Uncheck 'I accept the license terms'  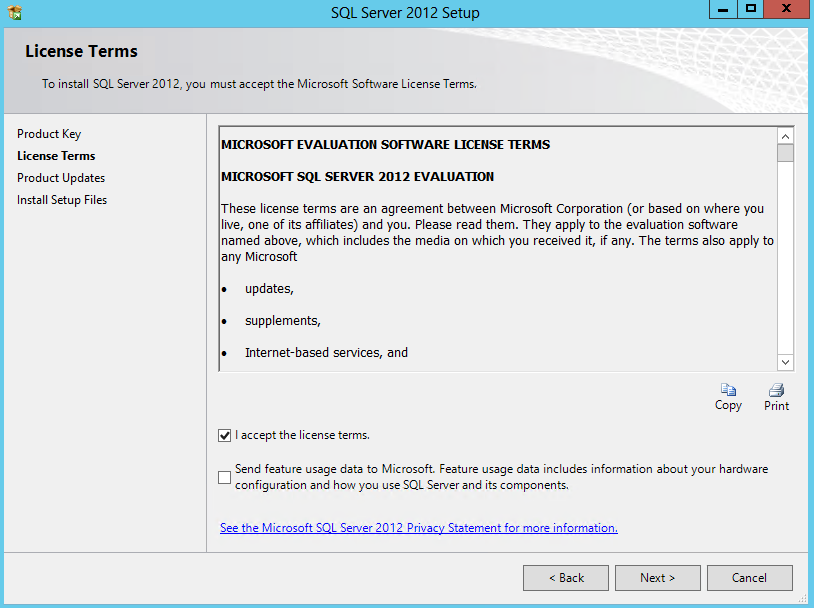[224, 436]
